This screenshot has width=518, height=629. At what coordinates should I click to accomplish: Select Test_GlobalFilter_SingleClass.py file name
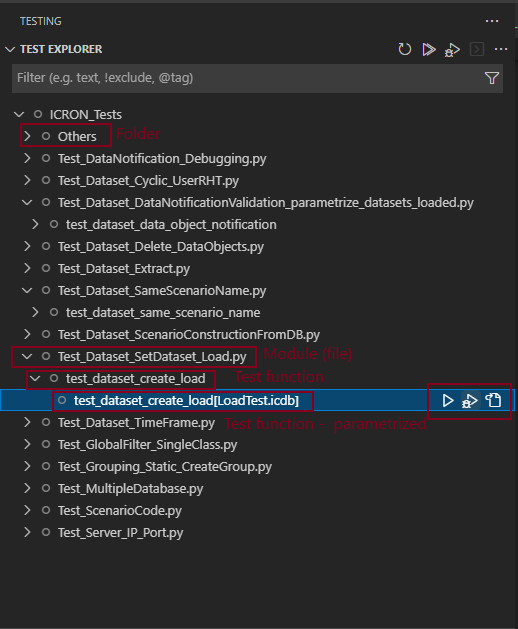tap(148, 445)
